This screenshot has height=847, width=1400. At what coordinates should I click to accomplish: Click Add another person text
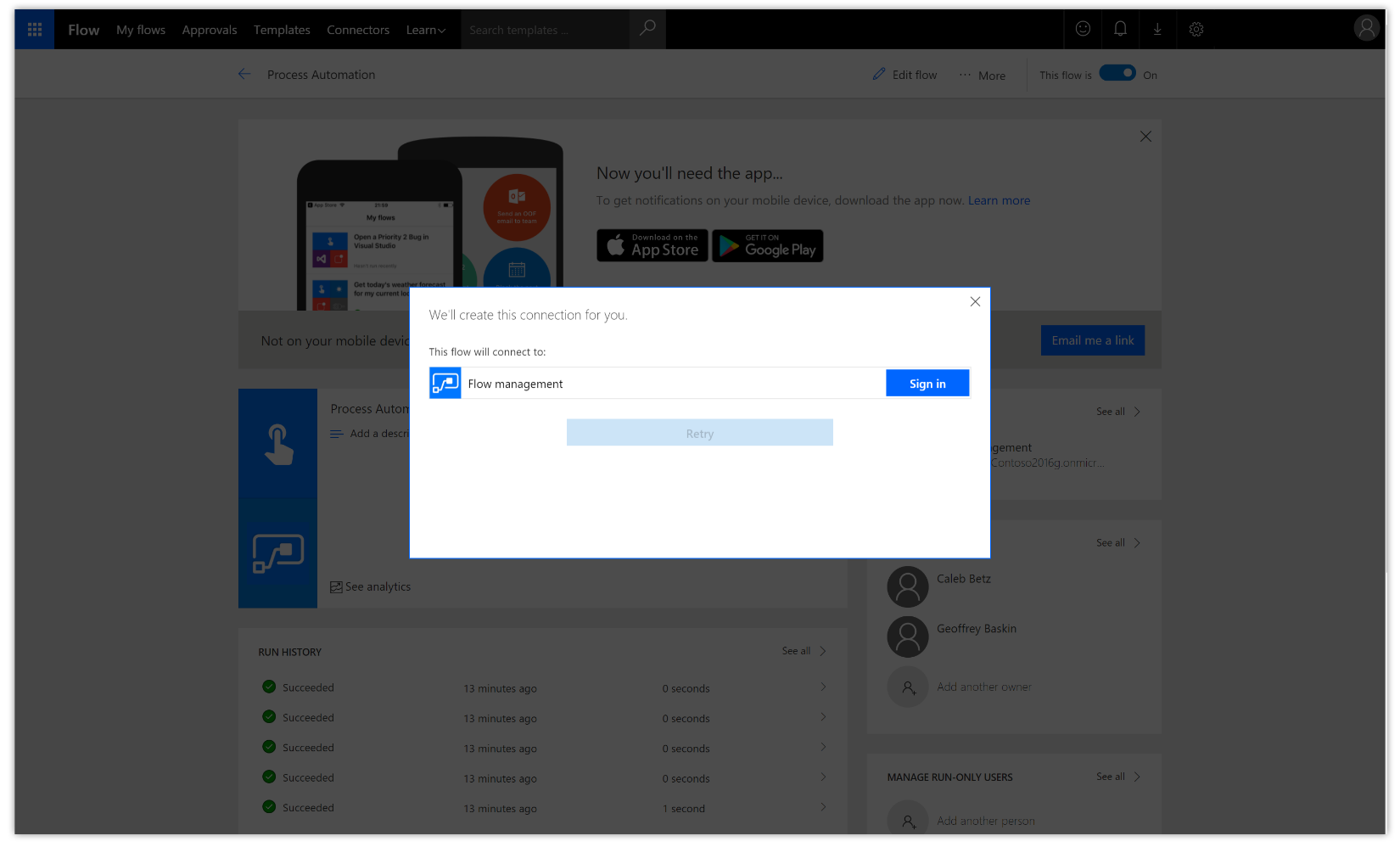click(x=986, y=821)
